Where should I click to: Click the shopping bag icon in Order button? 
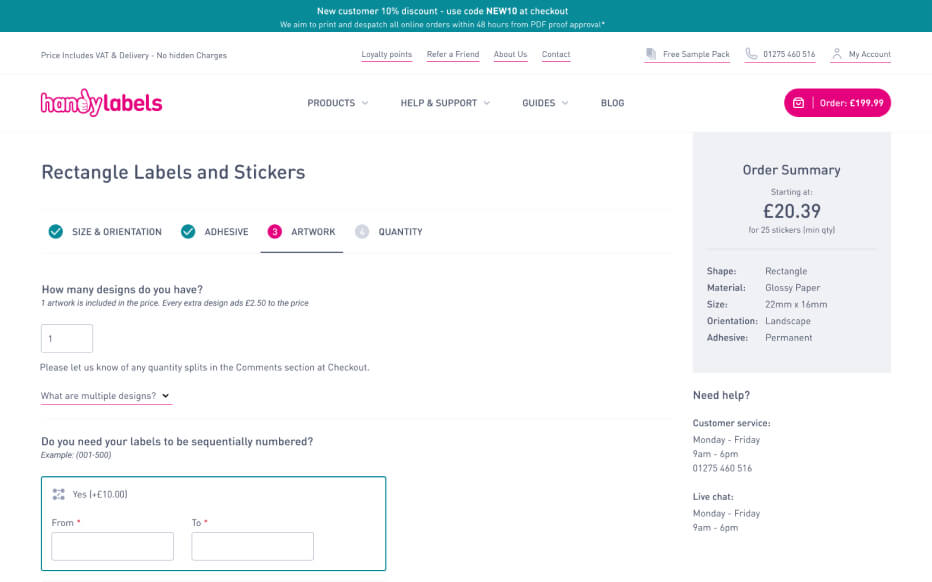(798, 103)
